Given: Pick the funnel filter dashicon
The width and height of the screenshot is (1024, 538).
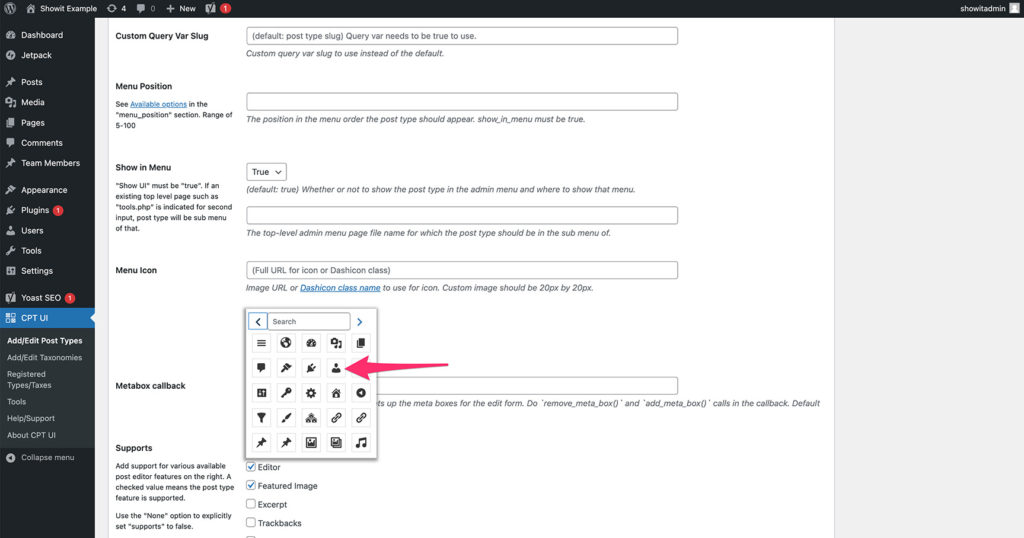Looking at the screenshot, I should click(260, 418).
